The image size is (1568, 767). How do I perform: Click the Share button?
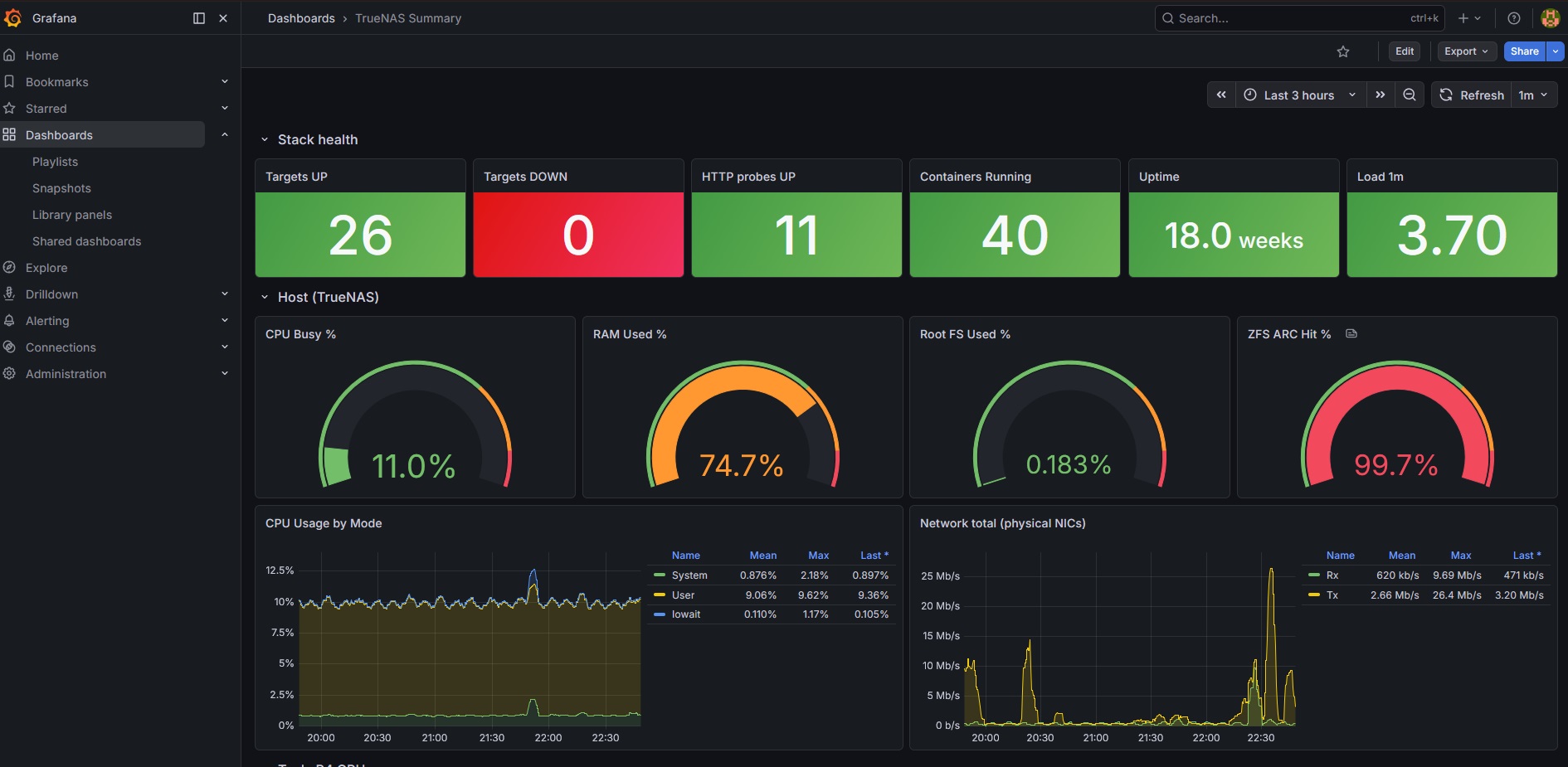tap(1524, 51)
